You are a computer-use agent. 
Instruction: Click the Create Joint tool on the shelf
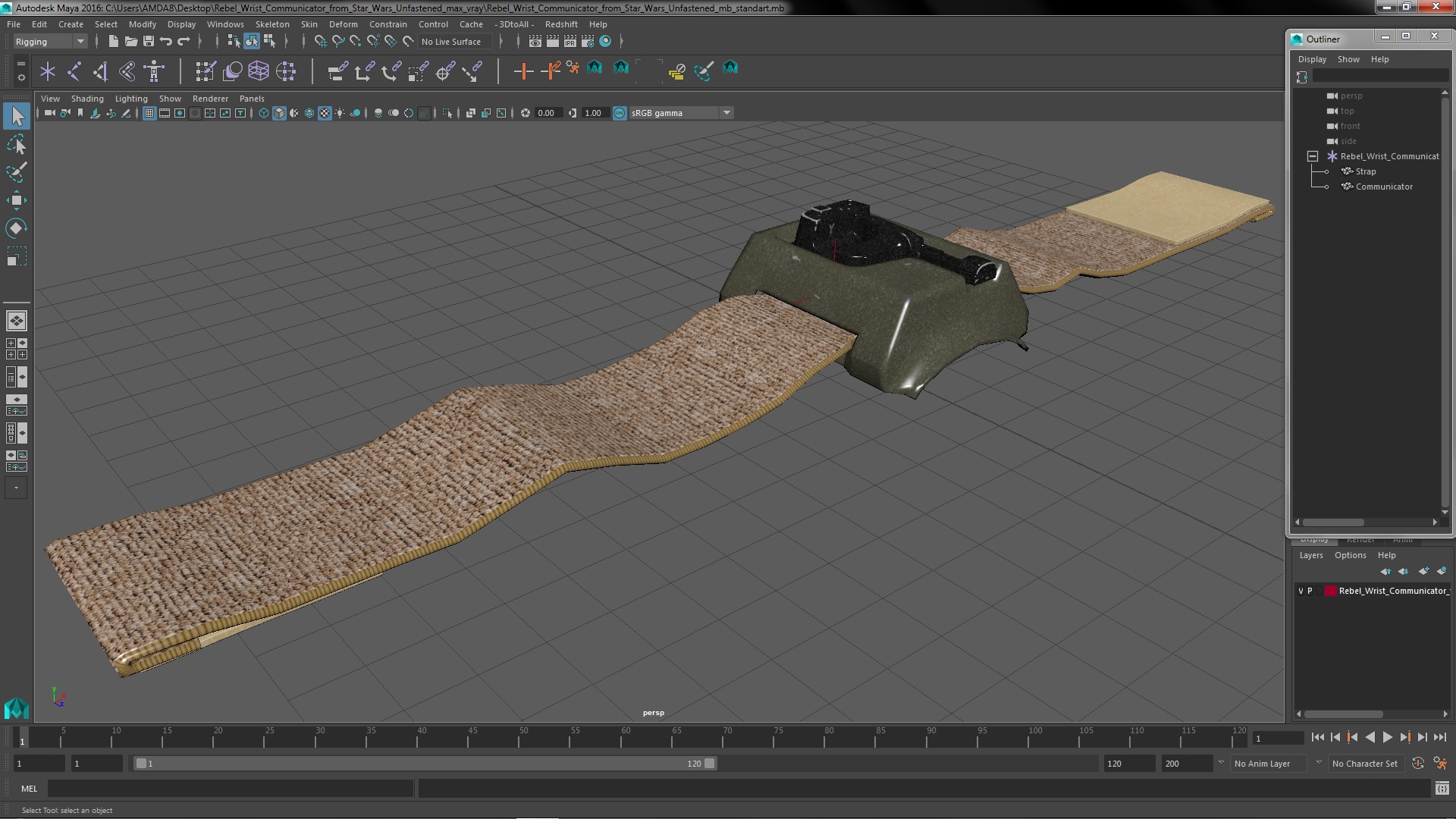pos(74,71)
